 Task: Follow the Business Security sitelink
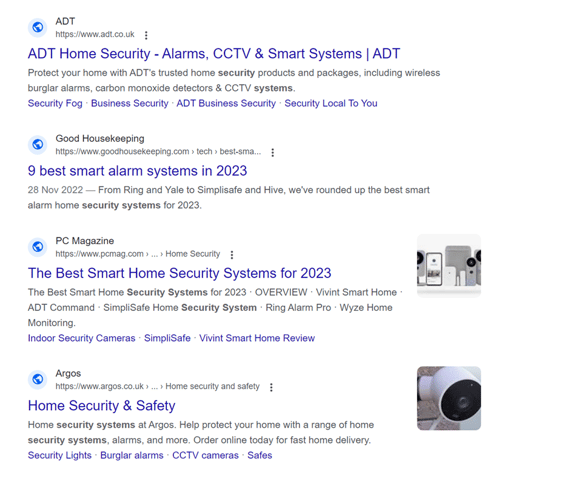[129, 104]
